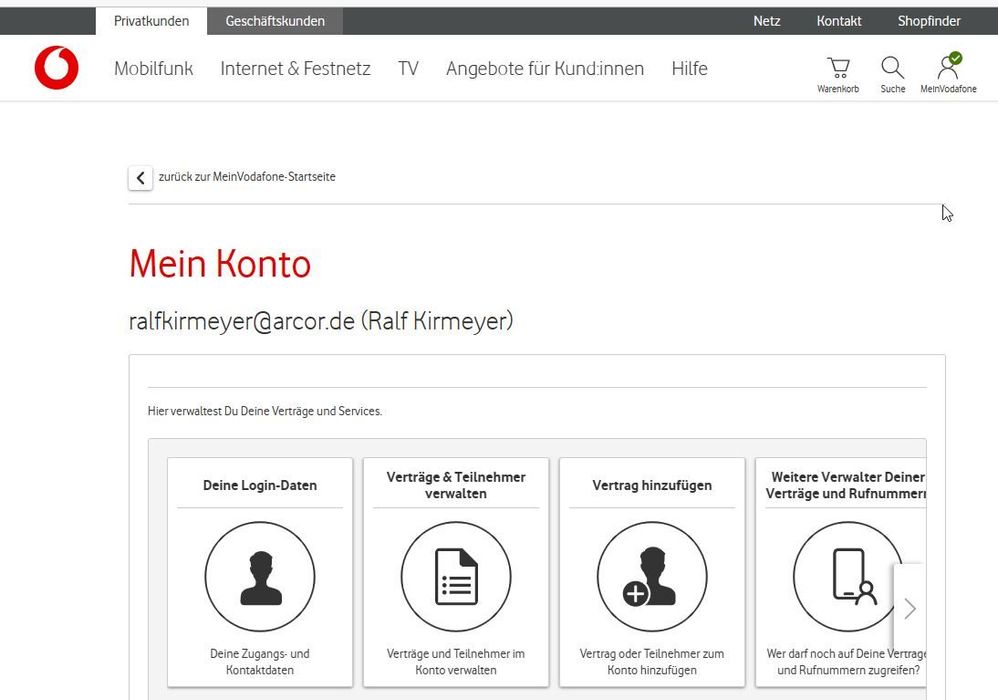998x700 pixels.
Task: Open the Hilfe menu
Action: pyautogui.click(x=689, y=68)
